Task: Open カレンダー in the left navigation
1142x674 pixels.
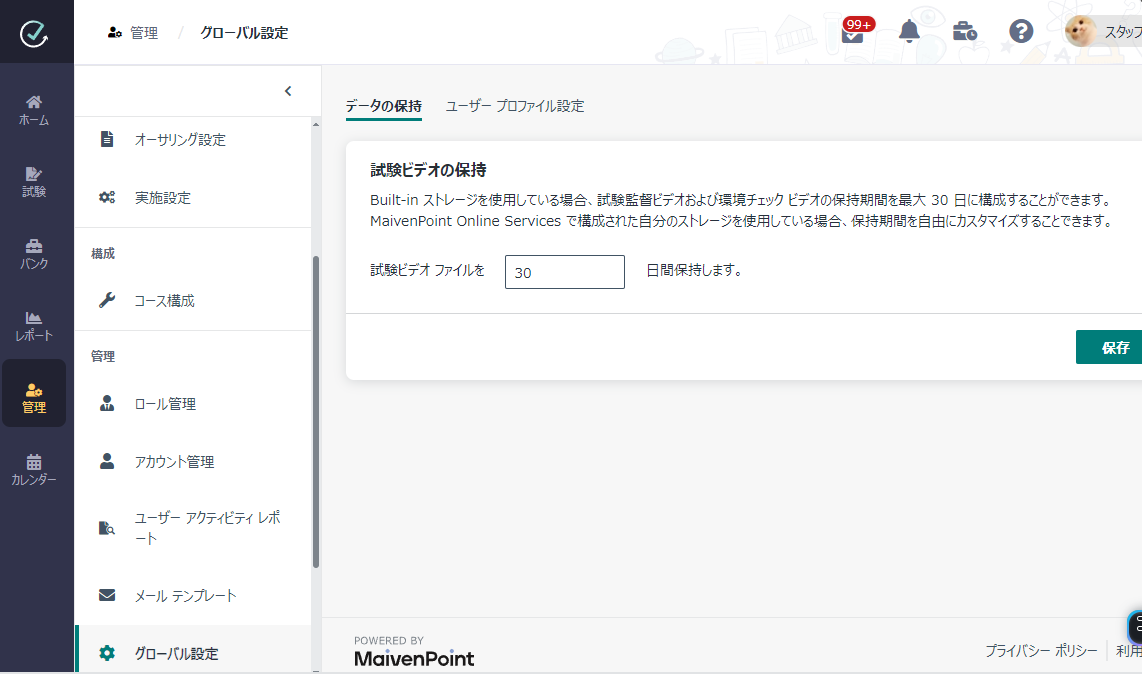Action: pyautogui.click(x=34, y=470)
